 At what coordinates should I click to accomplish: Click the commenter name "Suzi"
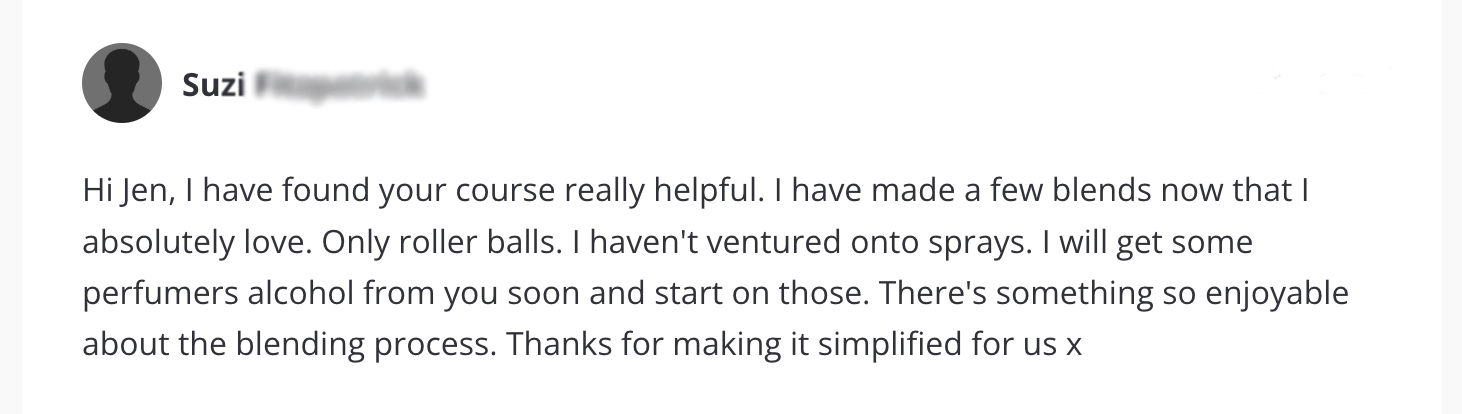point(213,86)
